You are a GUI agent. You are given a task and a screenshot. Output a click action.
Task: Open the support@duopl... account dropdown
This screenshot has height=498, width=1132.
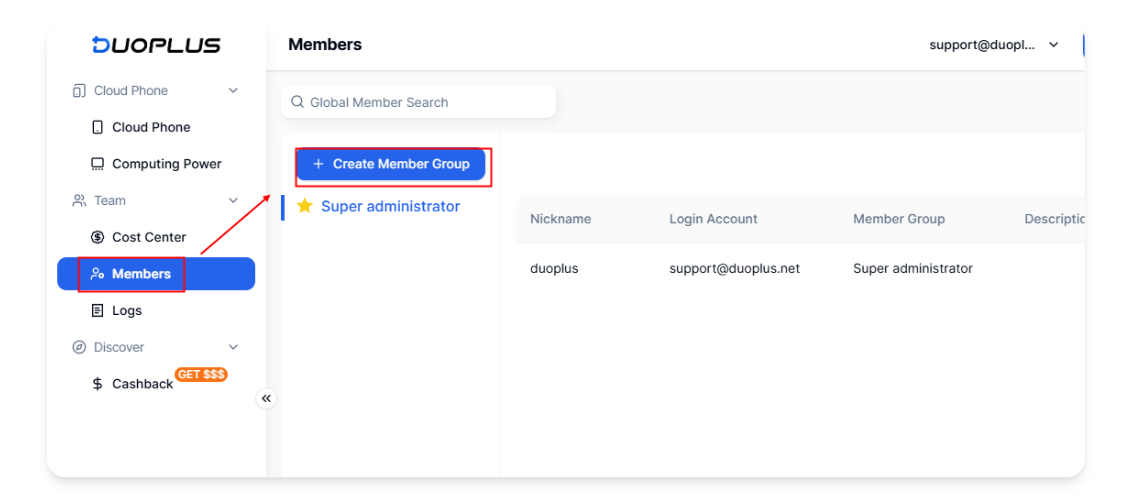(994, 45)
